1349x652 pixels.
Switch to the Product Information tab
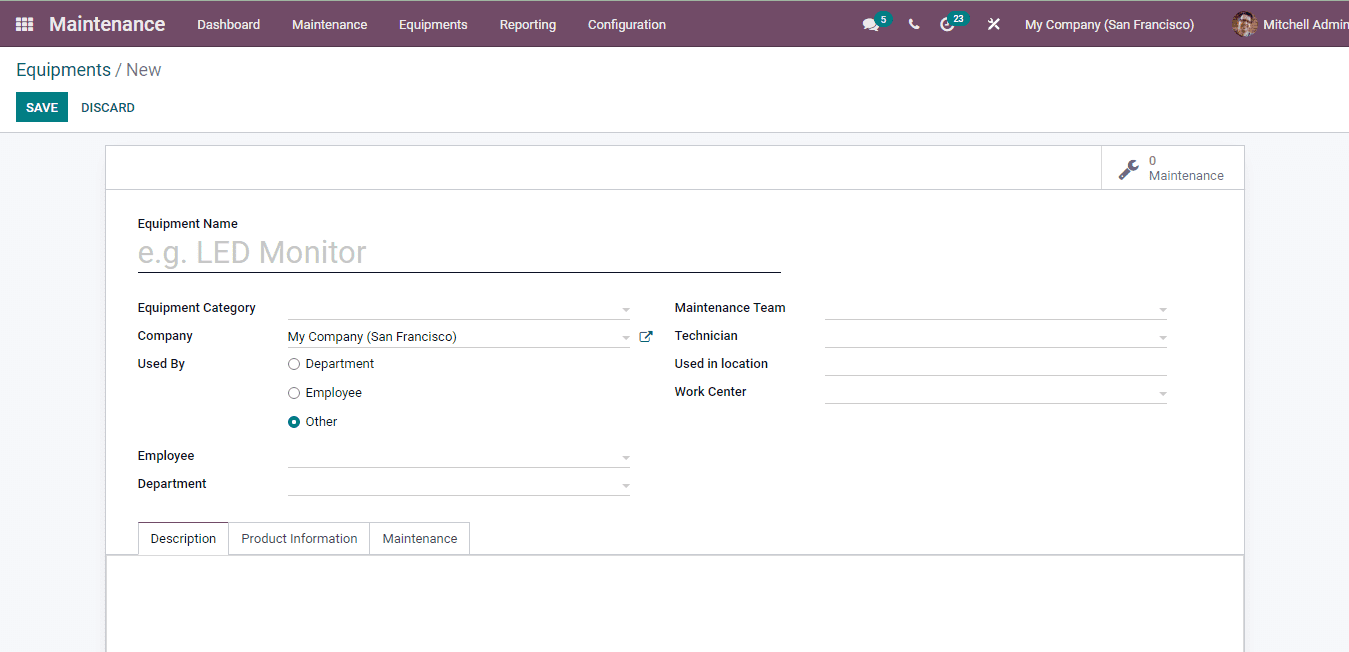click(298, 538)
